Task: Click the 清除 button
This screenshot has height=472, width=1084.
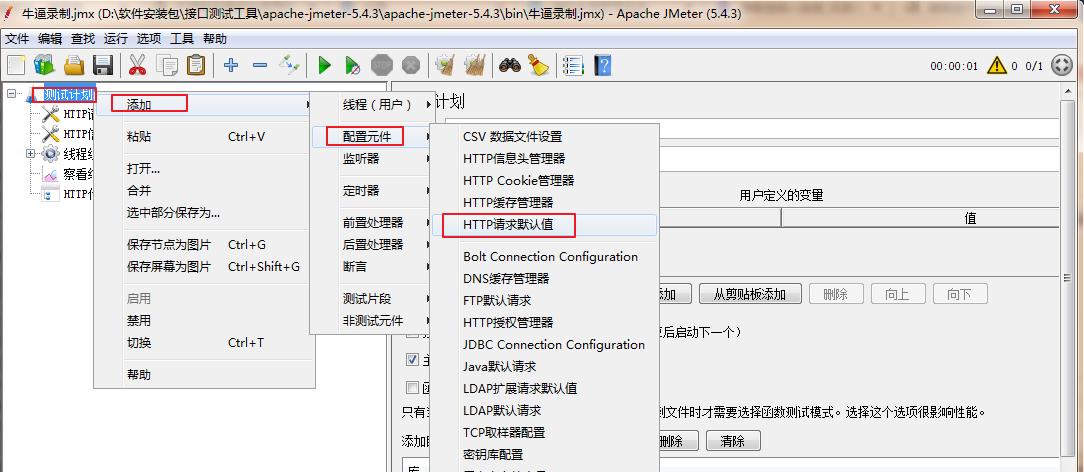Action: coord(733,441)
